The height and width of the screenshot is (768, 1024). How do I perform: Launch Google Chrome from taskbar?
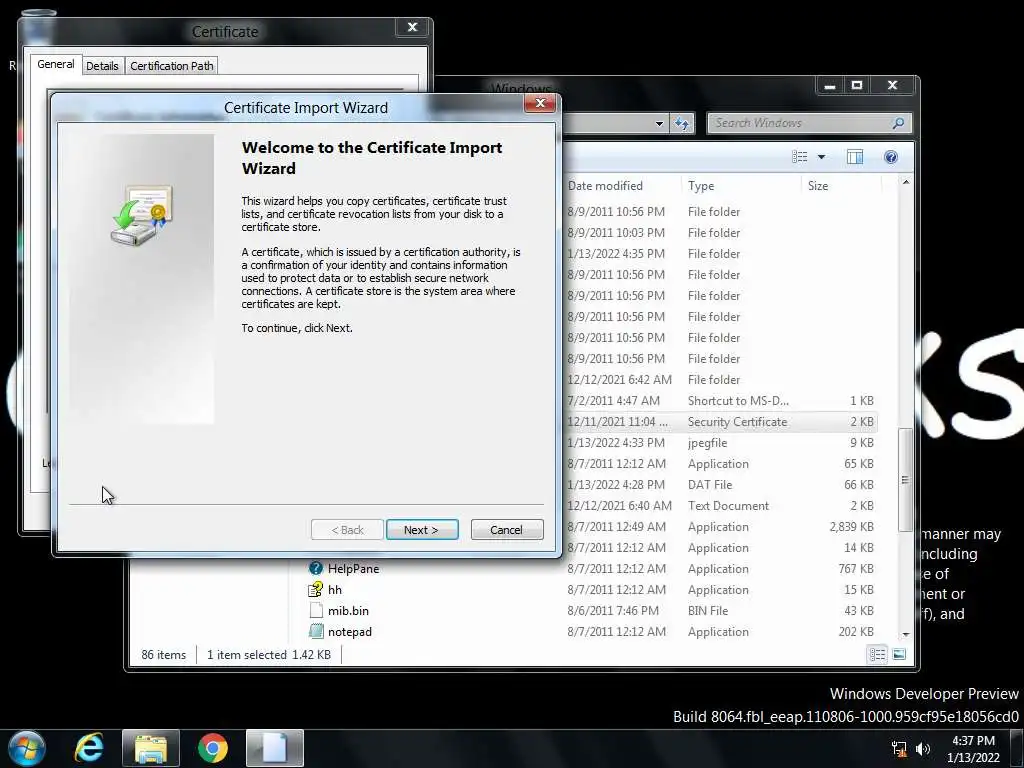click(x=212, y=748)
